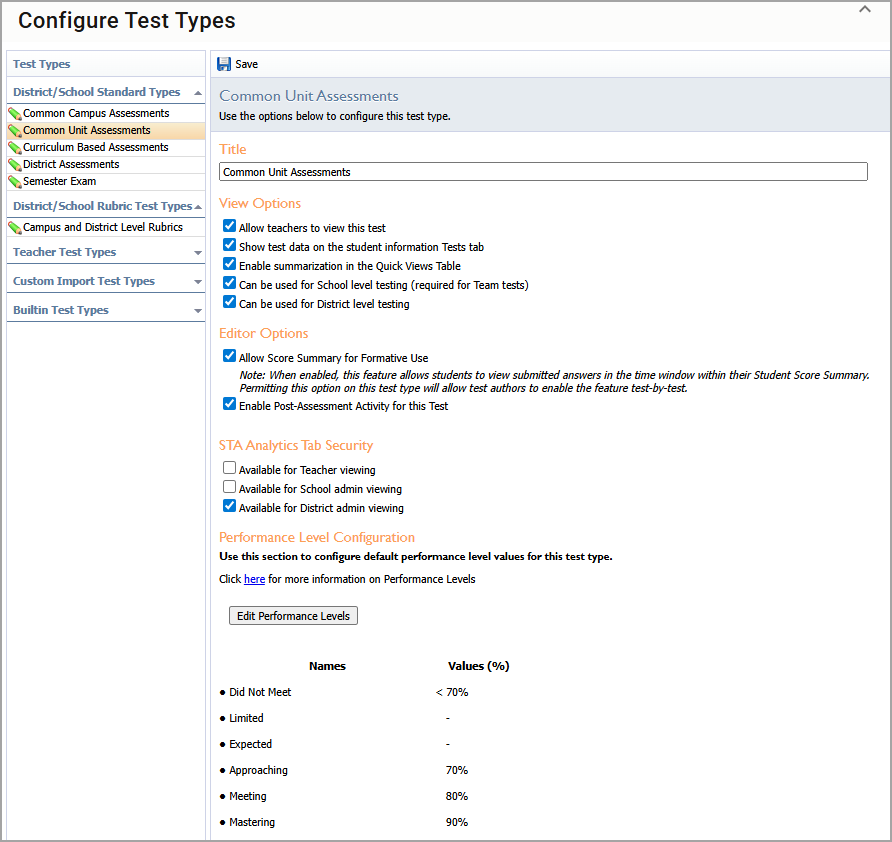Open District Assessments test type
Viewport: 892px width, 842px height.
point(71,164)
